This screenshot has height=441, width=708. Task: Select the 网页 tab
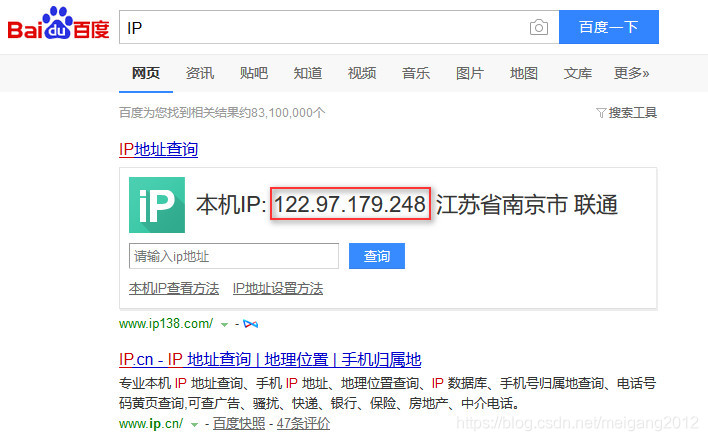(x=146, y=73)
